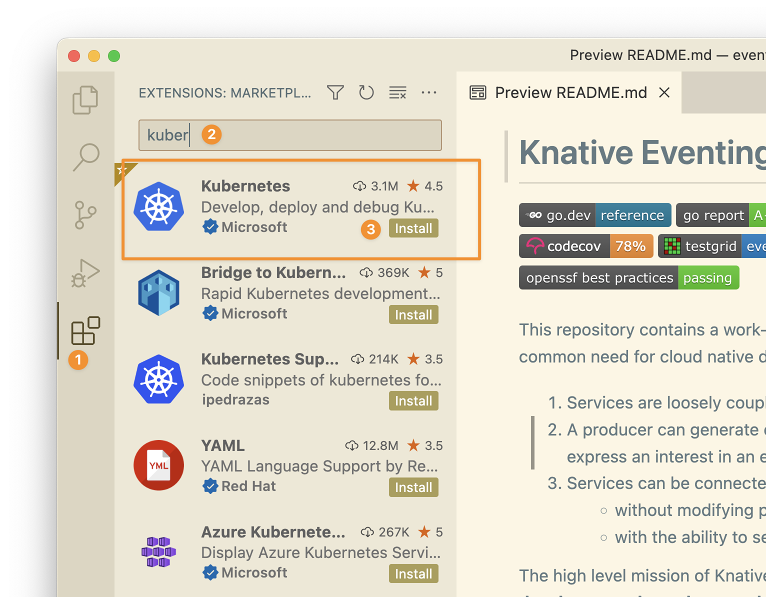Screen dimensions: 766x598
Task: Open the Run and Debug view
Action: tap(86, 272)
